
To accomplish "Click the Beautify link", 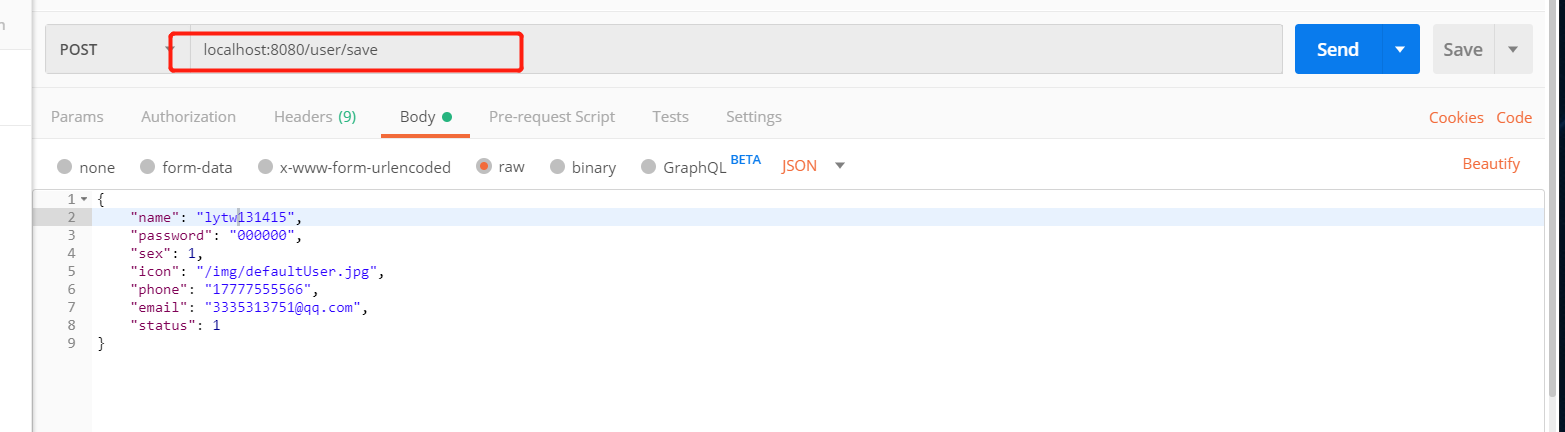I will tap(1490, 164).
